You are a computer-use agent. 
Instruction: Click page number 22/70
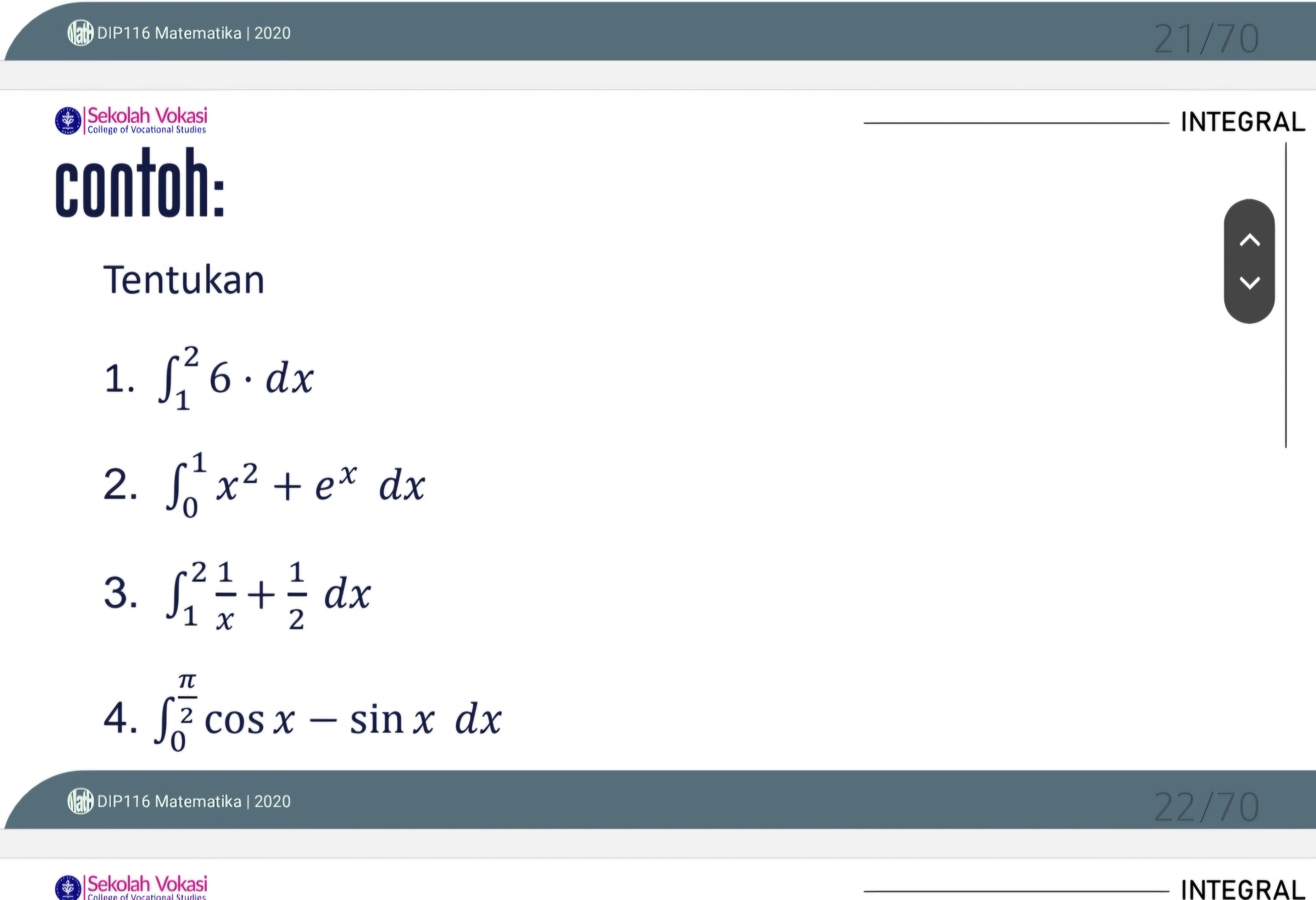(x=1207, y=807)
